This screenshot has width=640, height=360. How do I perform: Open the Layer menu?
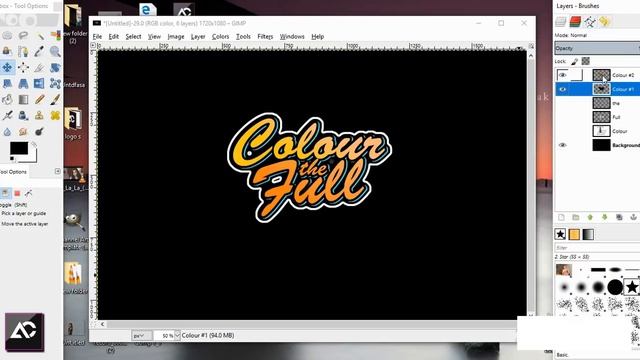[x=198, y=37]
